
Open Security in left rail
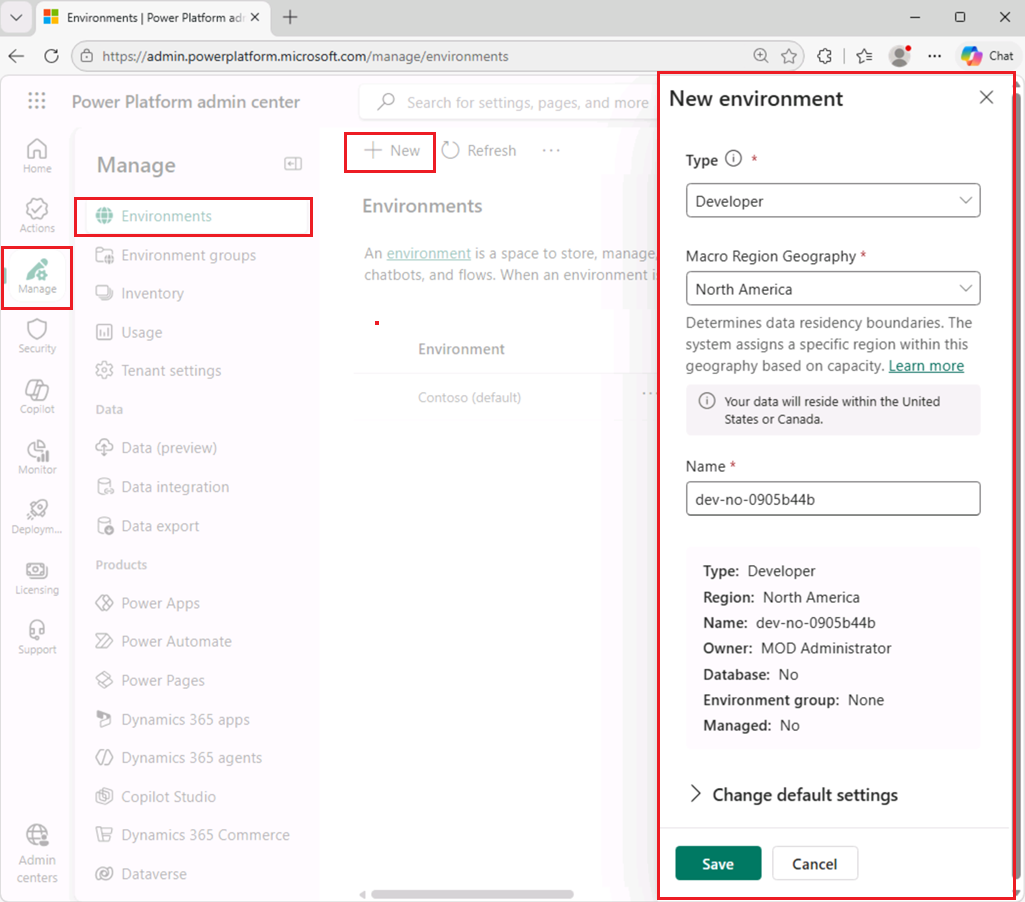coord(37,337)
